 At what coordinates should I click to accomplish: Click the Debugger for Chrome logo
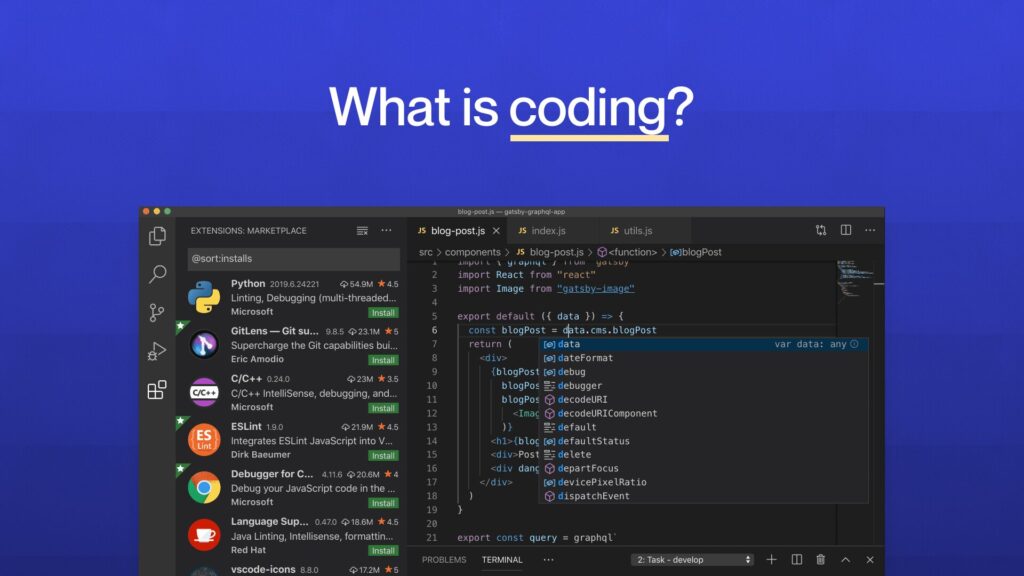pyautogui.click(x=204, y=487)
